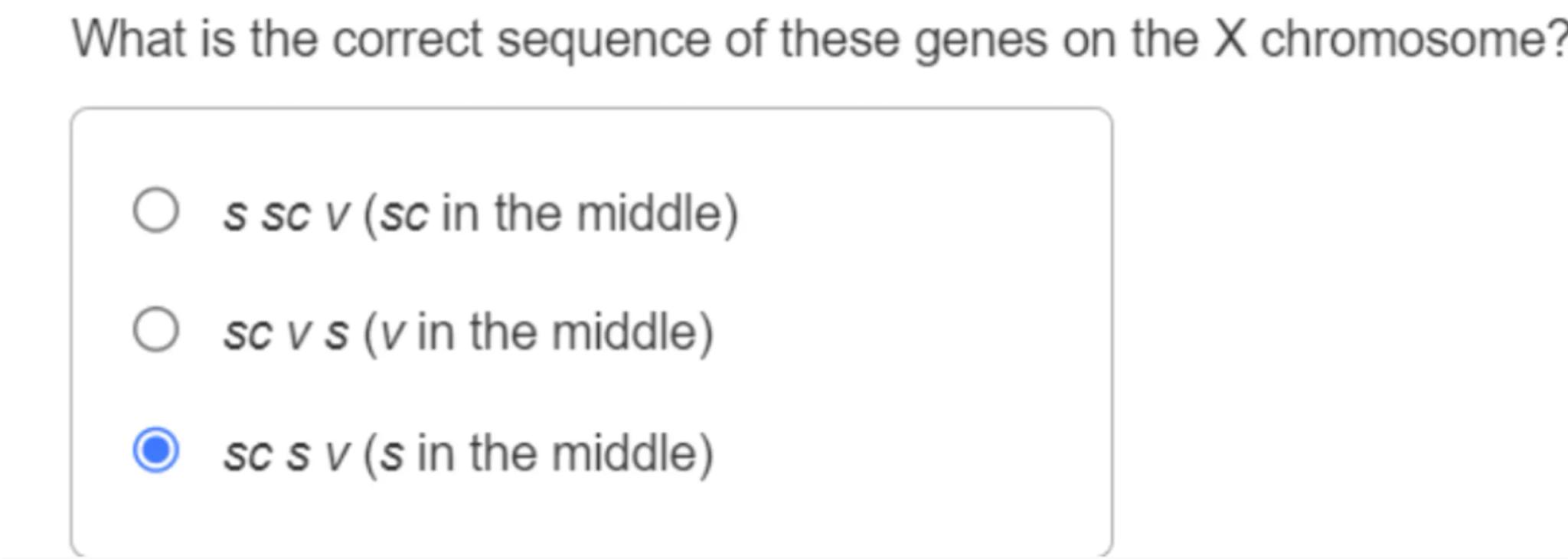
Task: Click the question text about gene sequence
Action: point(819,38)
